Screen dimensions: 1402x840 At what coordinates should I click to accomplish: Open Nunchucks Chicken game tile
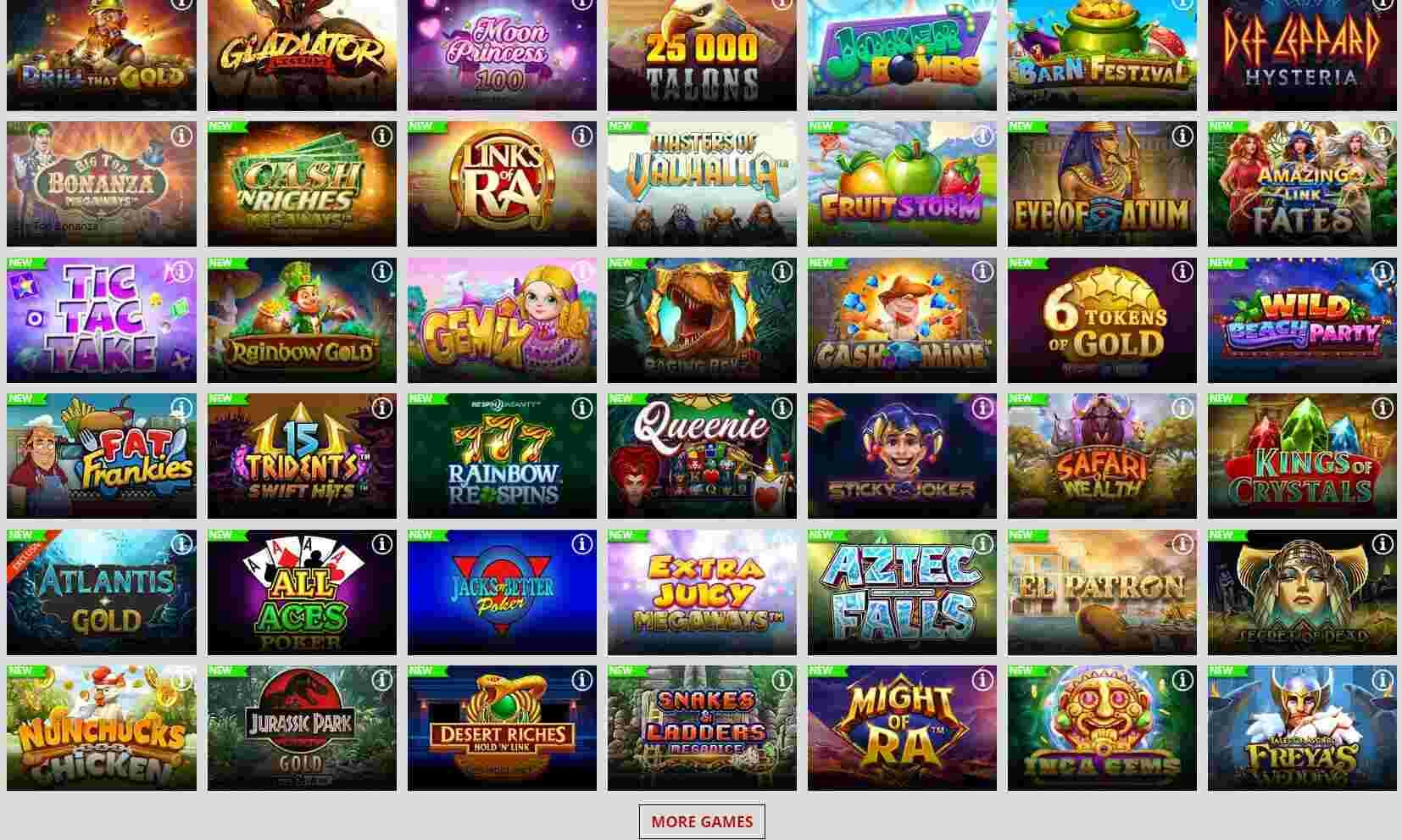[102, 728]
